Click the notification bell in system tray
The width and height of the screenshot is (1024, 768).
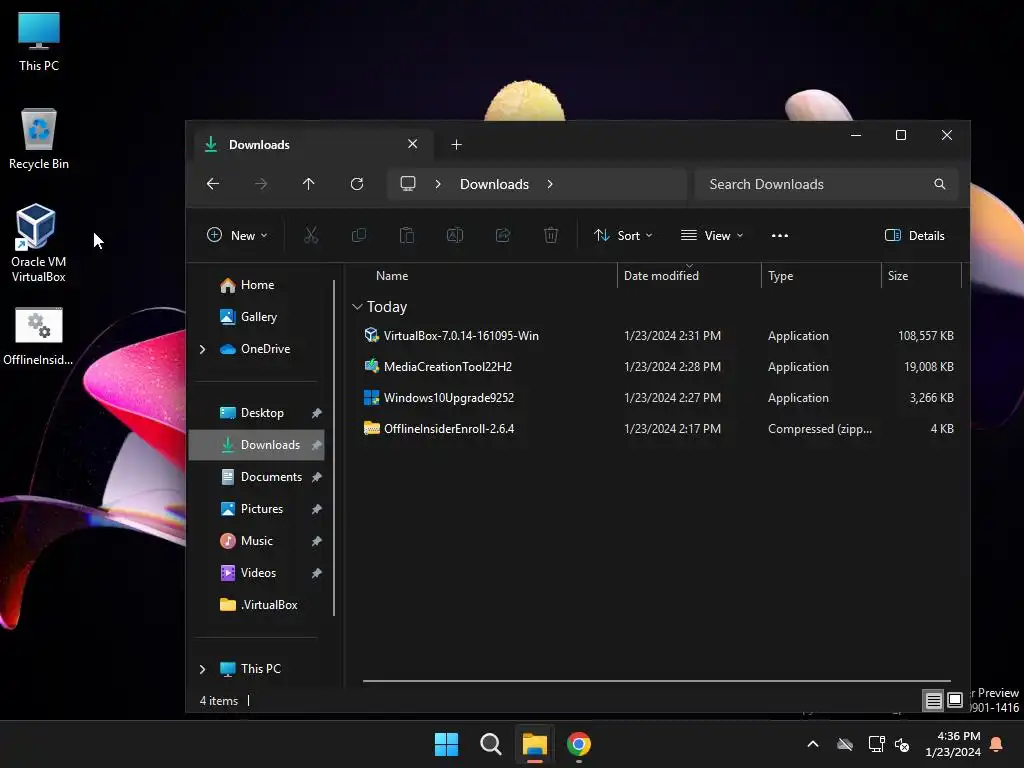[x=997, y=744]
